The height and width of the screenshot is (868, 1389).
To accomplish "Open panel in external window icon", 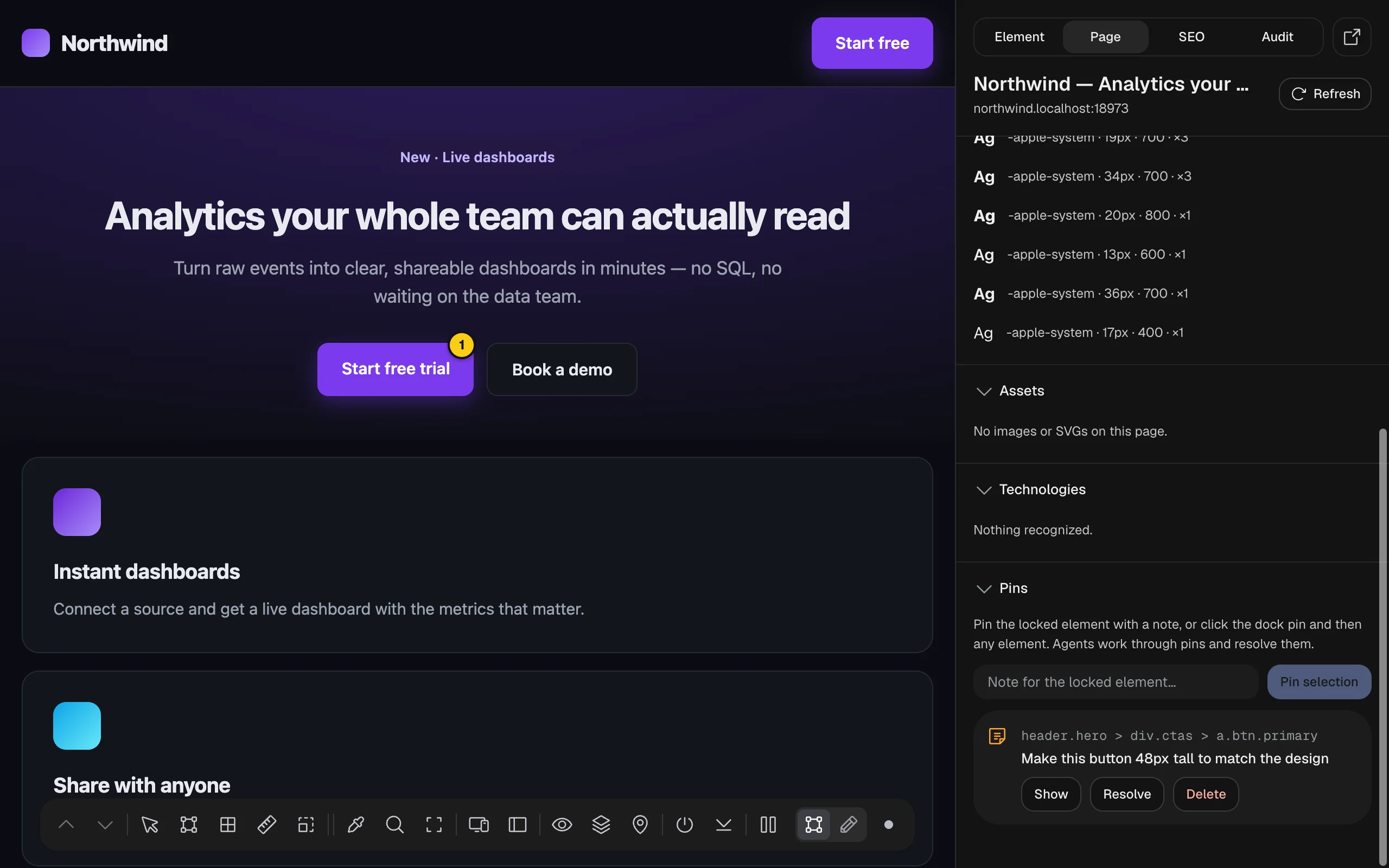I will [x=1352, y=37].
